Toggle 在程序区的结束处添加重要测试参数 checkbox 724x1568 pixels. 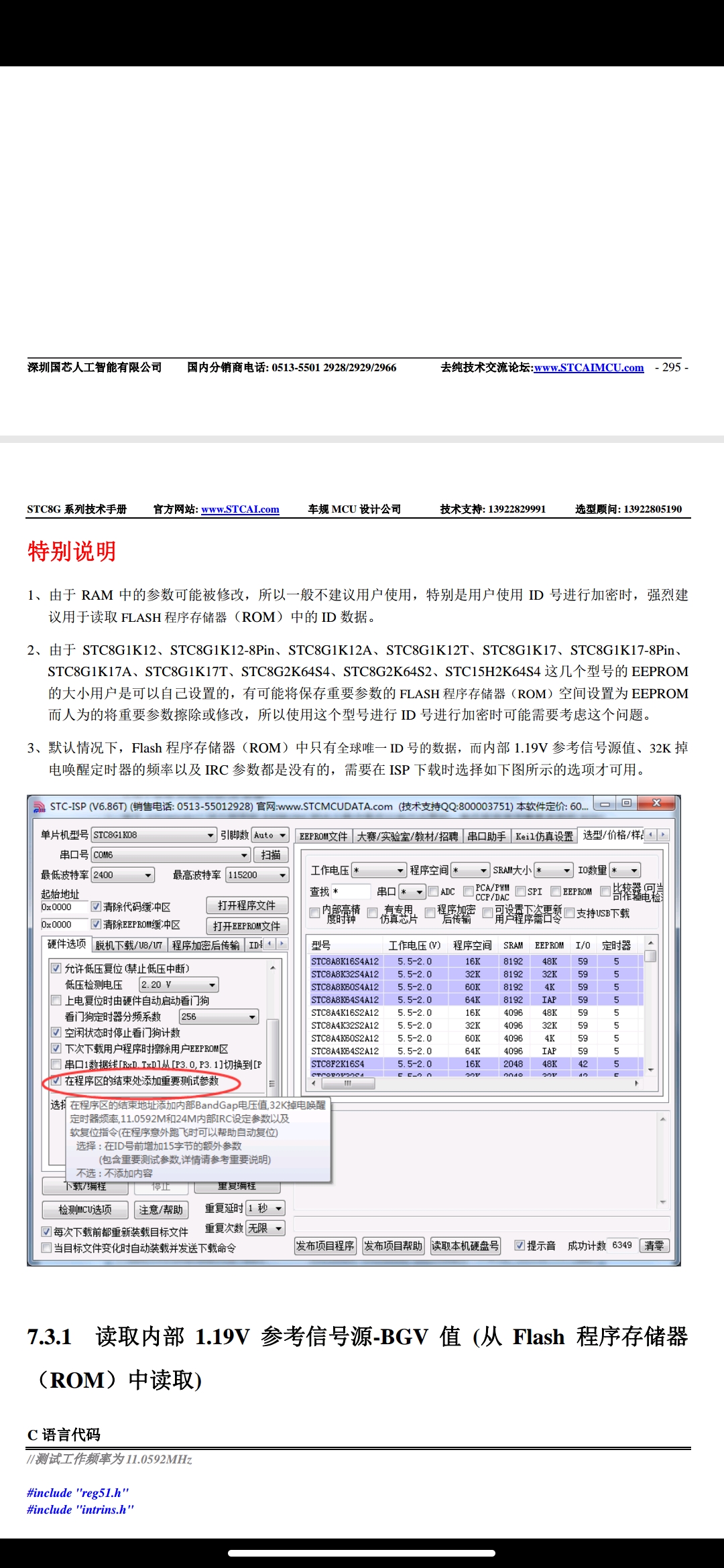(56, 1081)
